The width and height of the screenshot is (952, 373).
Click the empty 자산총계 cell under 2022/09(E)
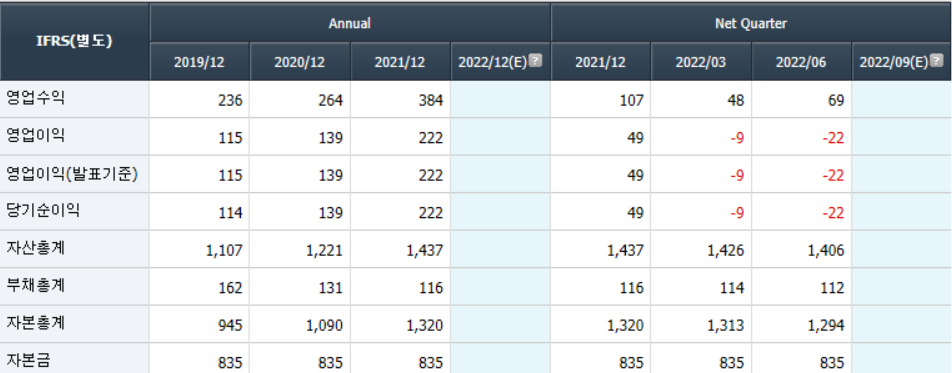(x=902, y=249)
